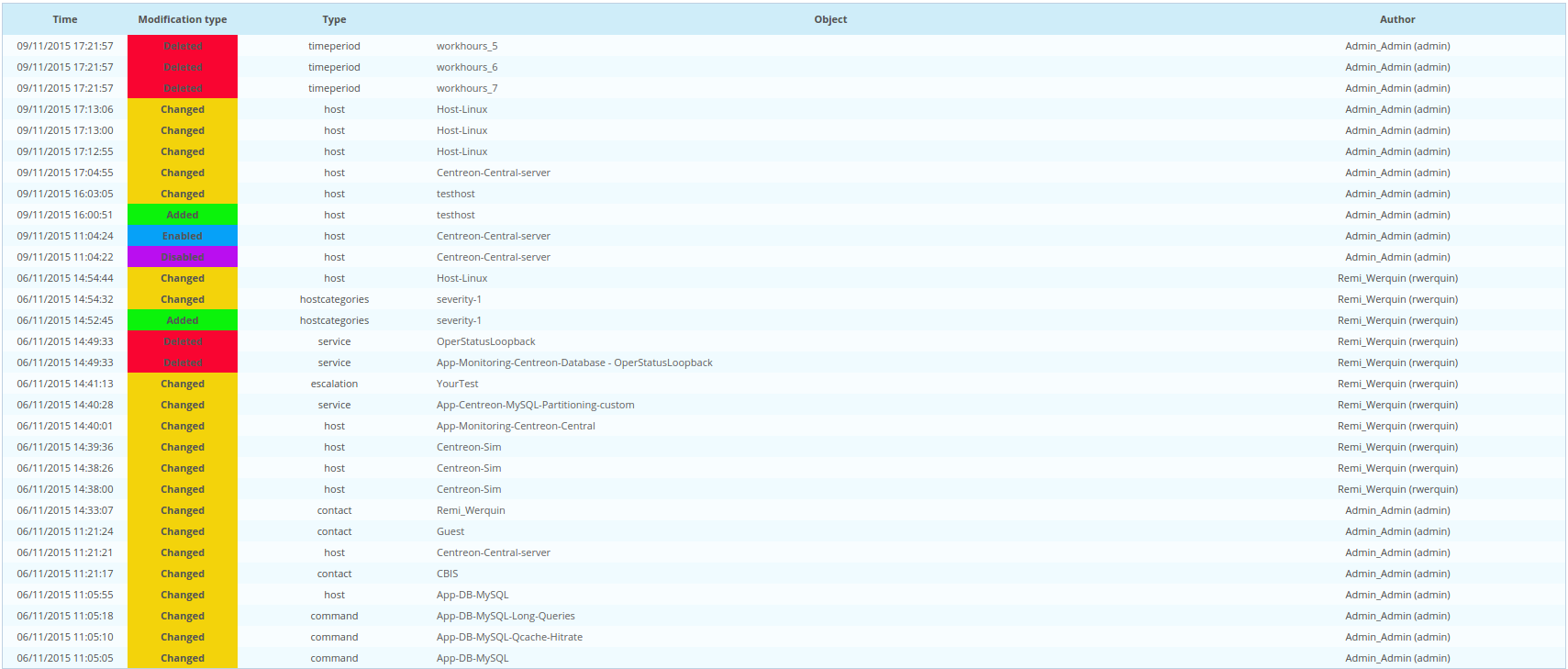Open the App-Centreon-MySQL-Partitioning-custom service link

tap(535, 405)
